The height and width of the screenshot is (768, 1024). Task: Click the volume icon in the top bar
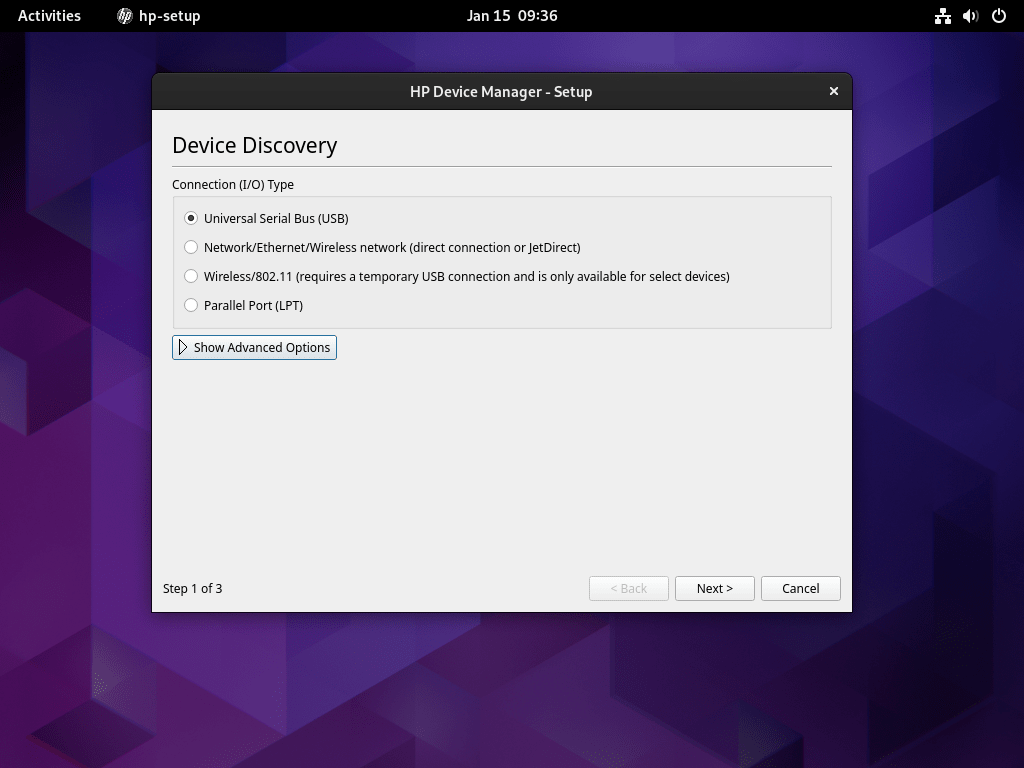968,16
